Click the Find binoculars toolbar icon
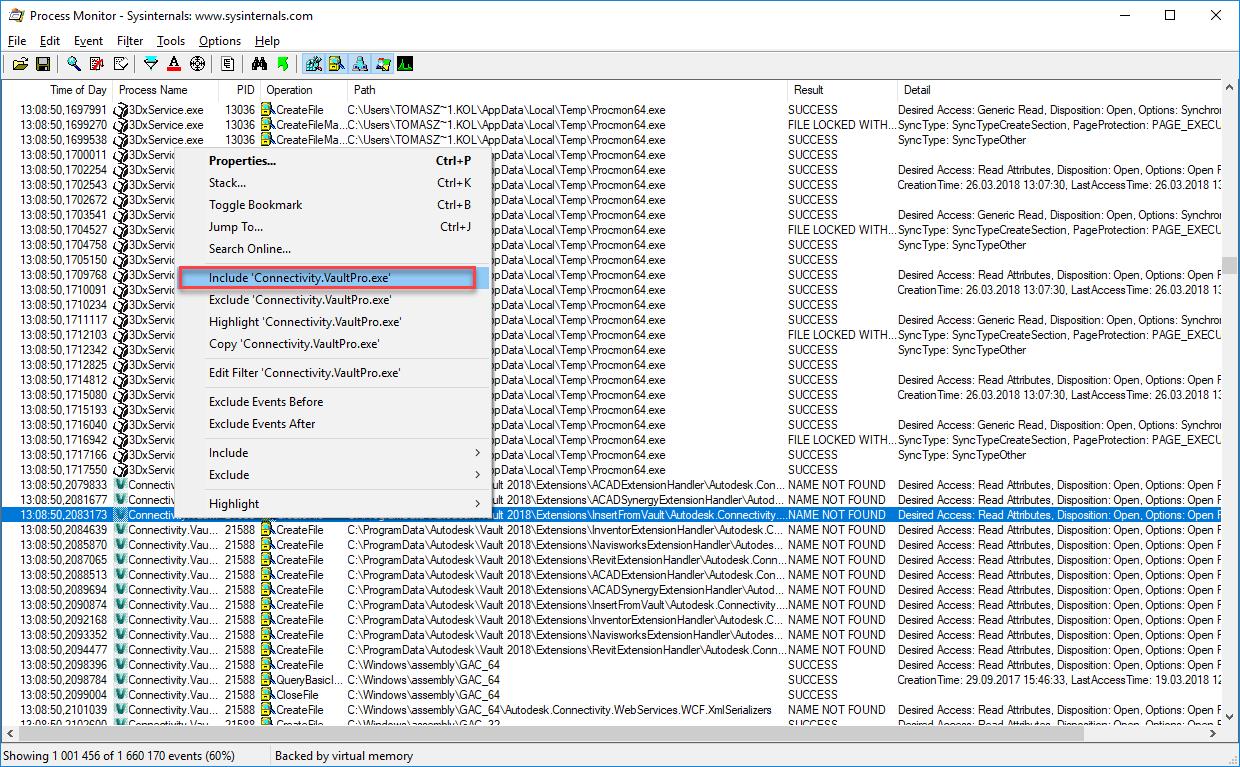Screen dimensions: 1240x767 click(x=259, y=65)
